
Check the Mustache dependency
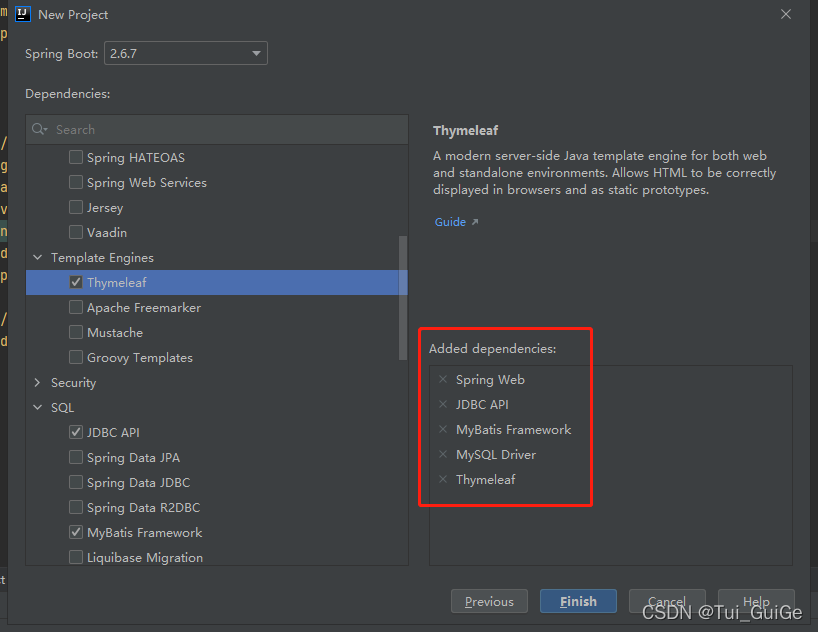pos(76,332)
